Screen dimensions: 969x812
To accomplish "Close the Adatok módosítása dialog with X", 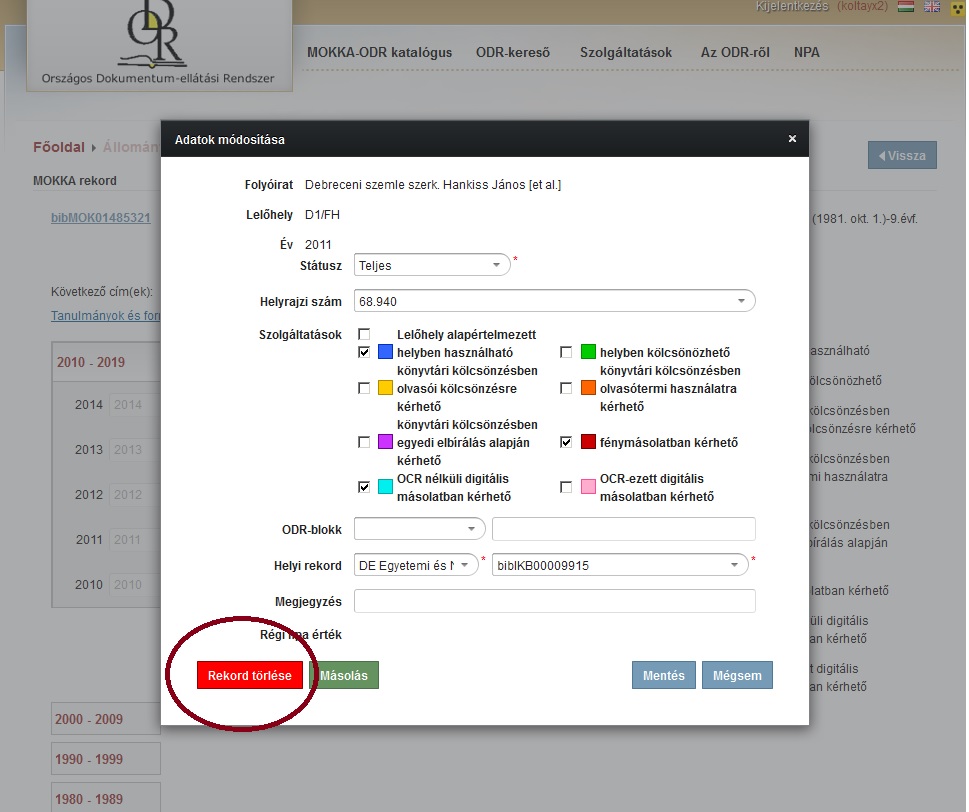I will pos(792,139).
